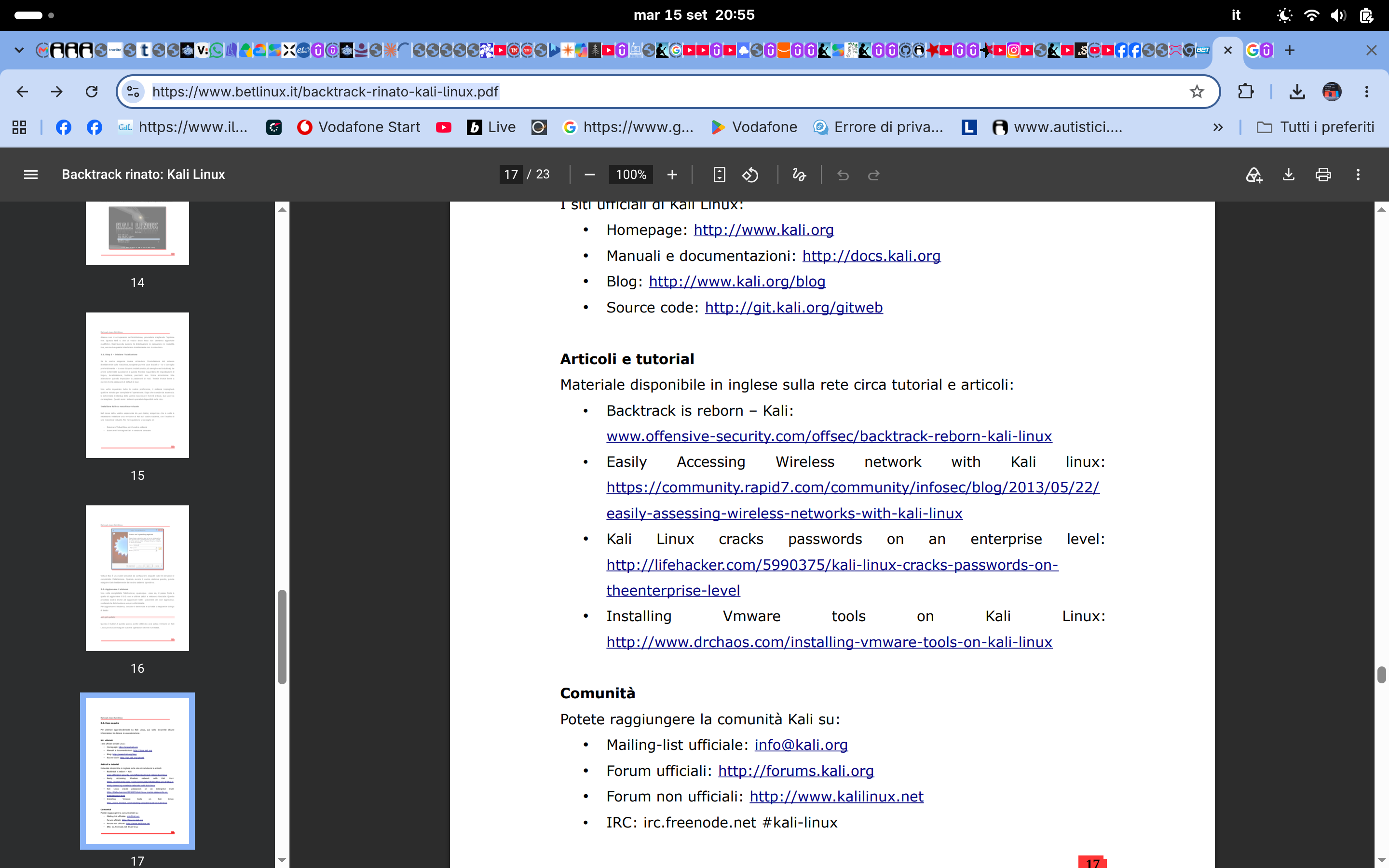Toggle the PDF sidebar menu icon
Viewport: 1389px width, 868px height.
tap(31, 175)
